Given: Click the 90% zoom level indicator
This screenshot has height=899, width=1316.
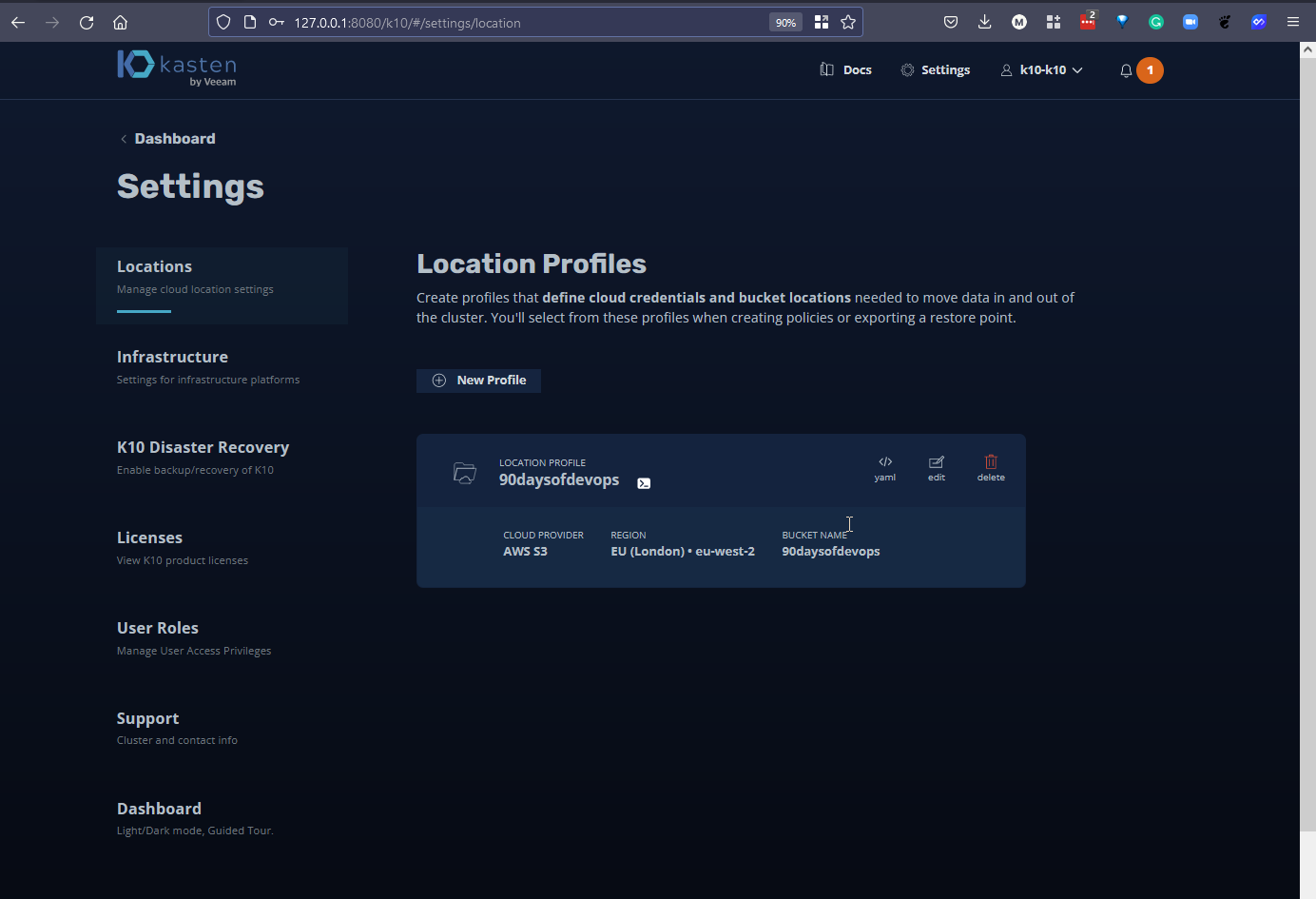Looking at the screenshot, I should coord(785,23).
